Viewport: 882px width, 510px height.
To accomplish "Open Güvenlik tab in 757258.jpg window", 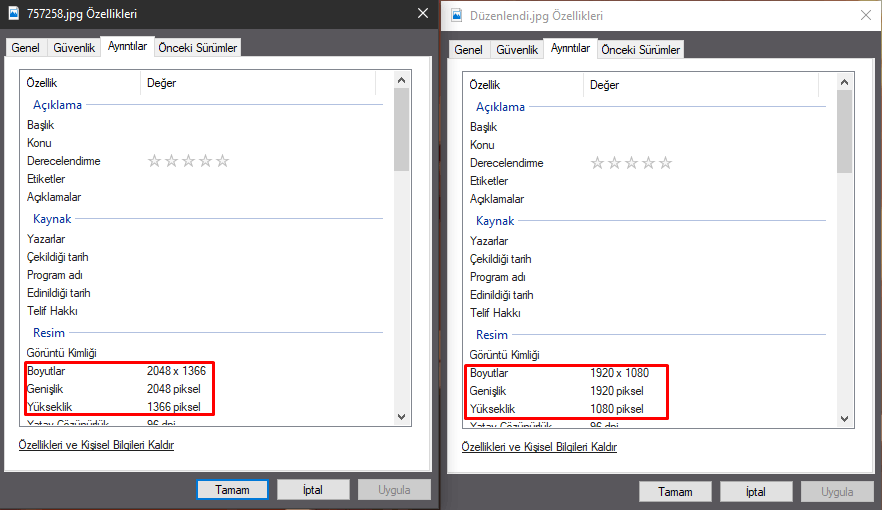I will click(x=74, y=48).
